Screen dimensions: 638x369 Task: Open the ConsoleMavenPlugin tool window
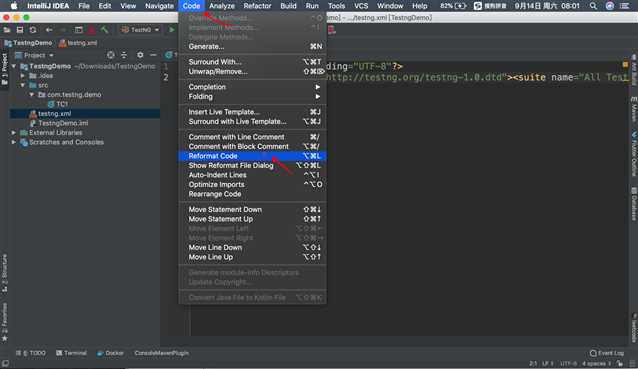pos(162,353)
